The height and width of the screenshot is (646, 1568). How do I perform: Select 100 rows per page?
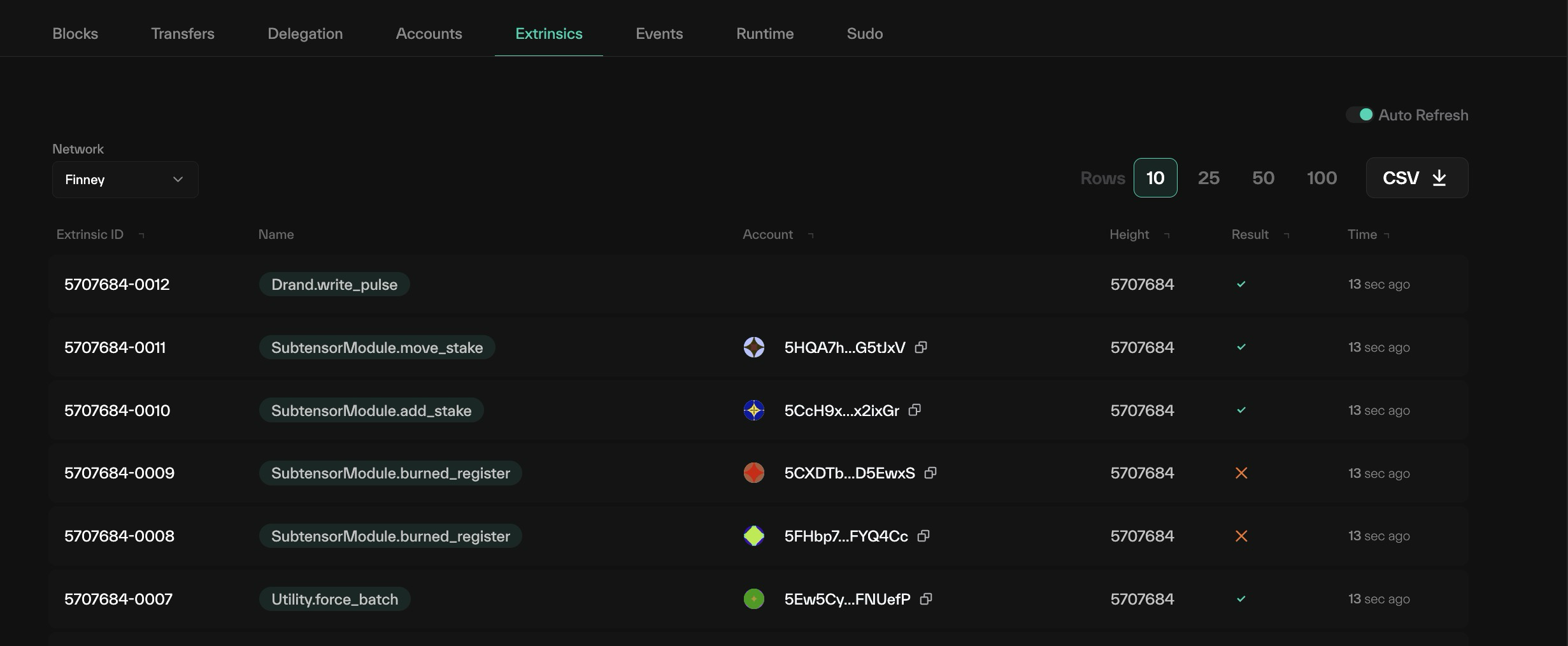[1322, 178]
